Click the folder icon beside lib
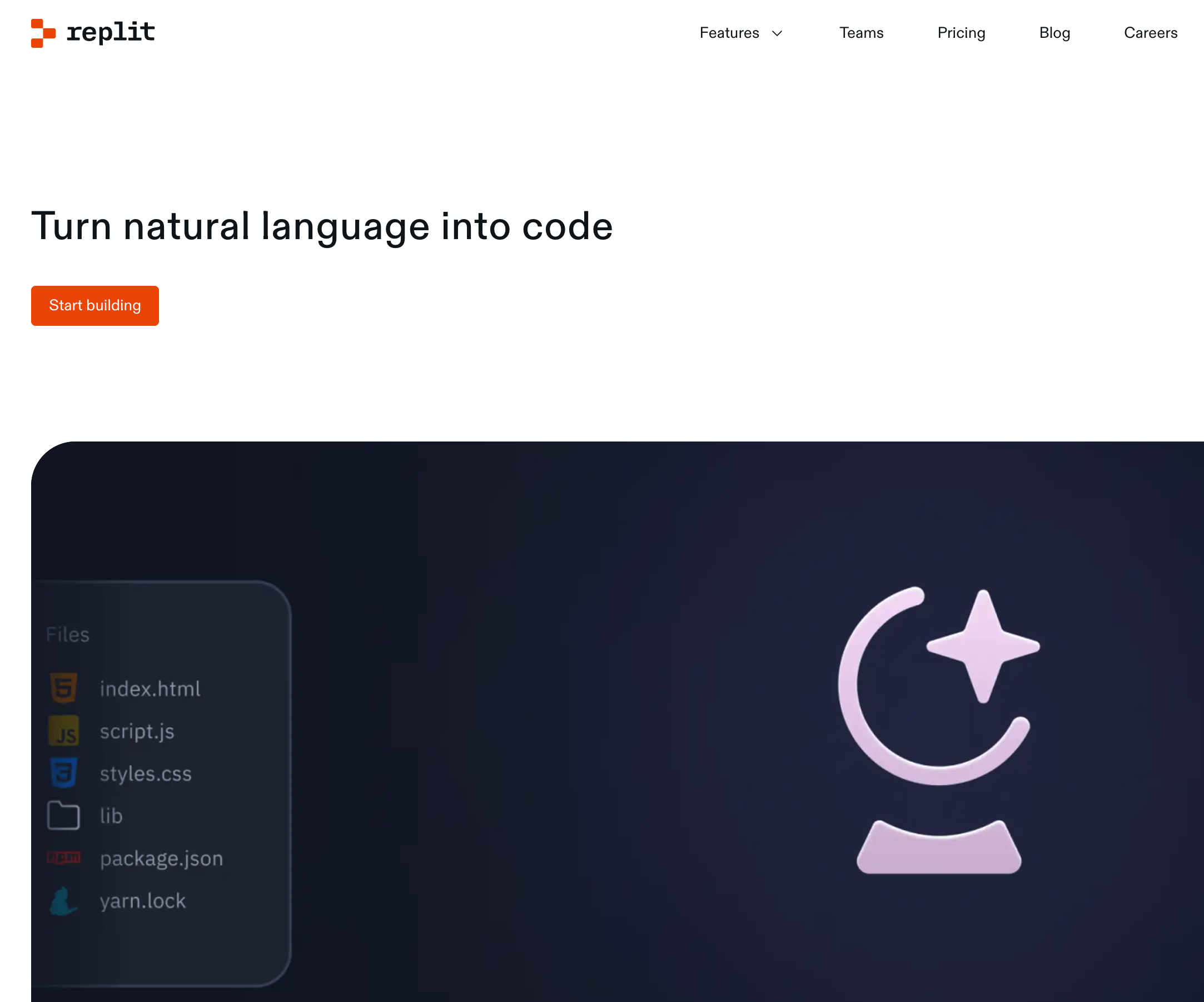 [x=63, y=815]
